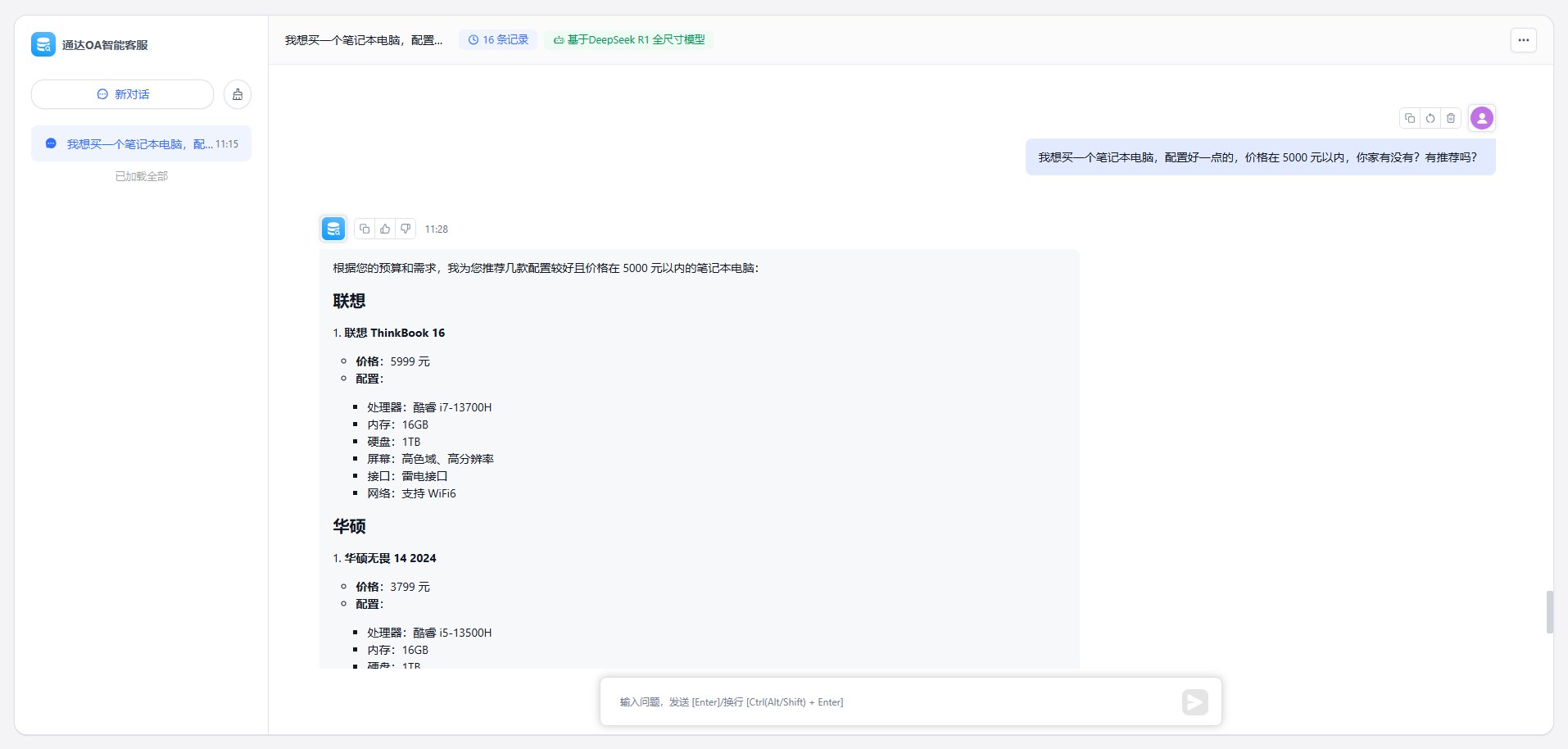Click the 已加载全部 label in sidebar

(x=142, y=176)
